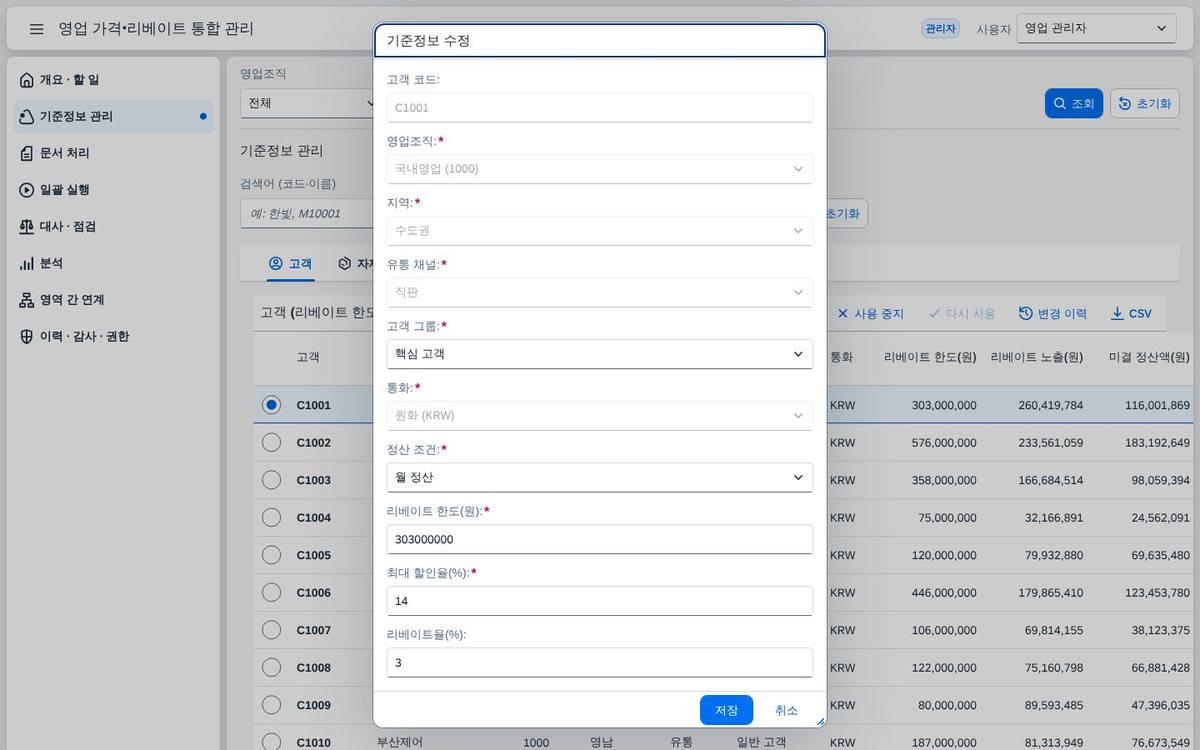Click the 260,419,784 exposure cell
The height and width of the screenshot is (750, 1200).
pos(1051,405)
